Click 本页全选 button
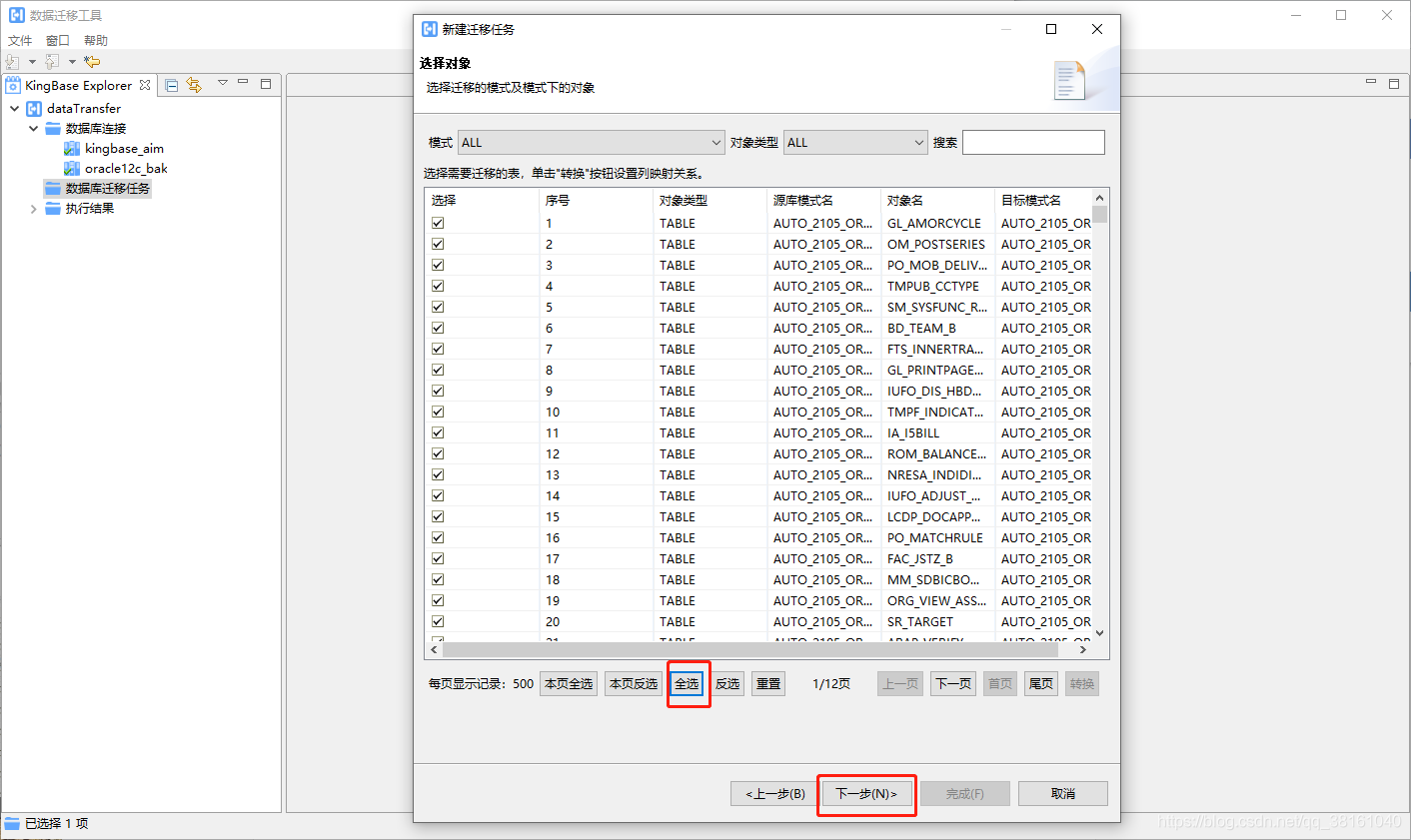The height and width of the screenshot is (840, 1411). coord(569,684)
